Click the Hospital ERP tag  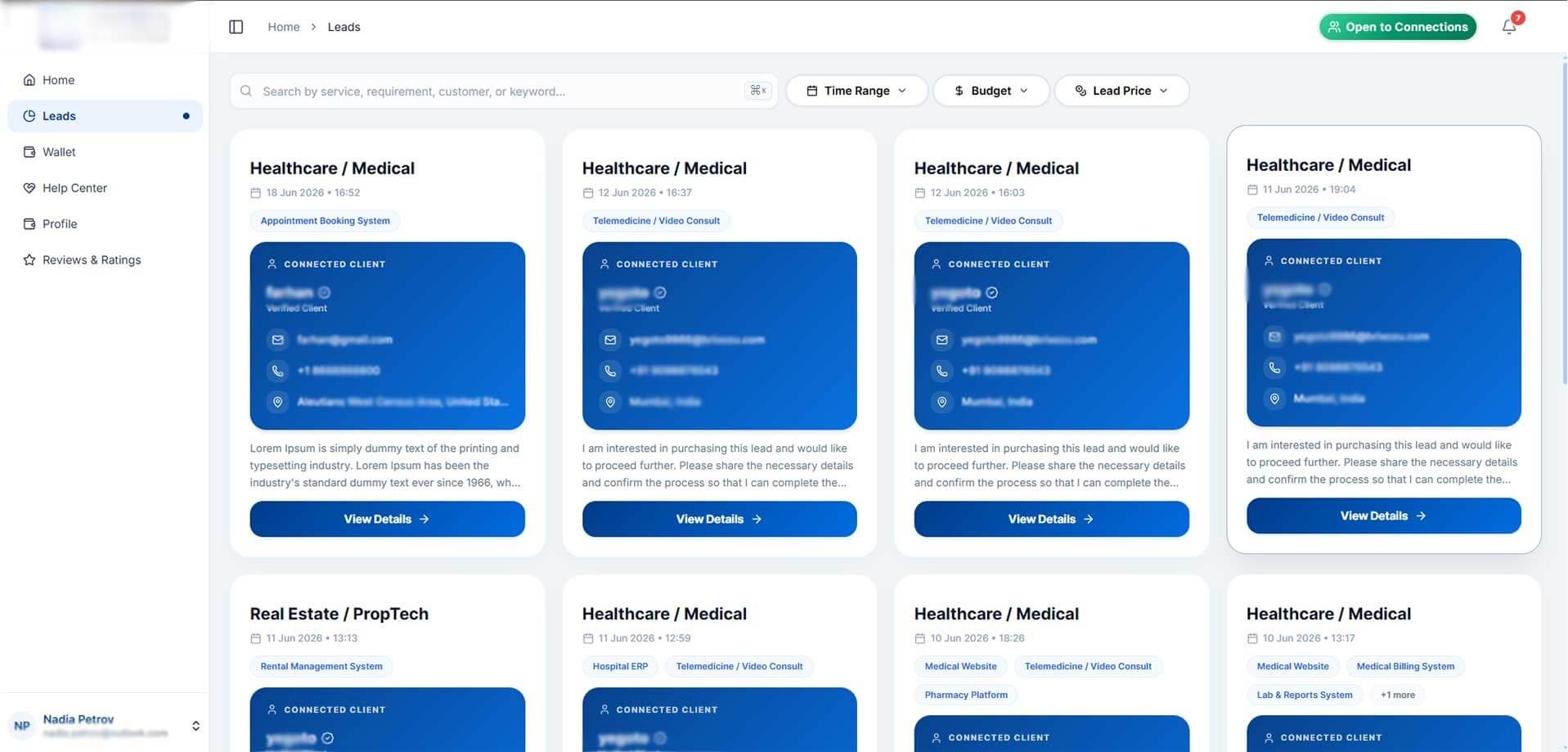620,666
